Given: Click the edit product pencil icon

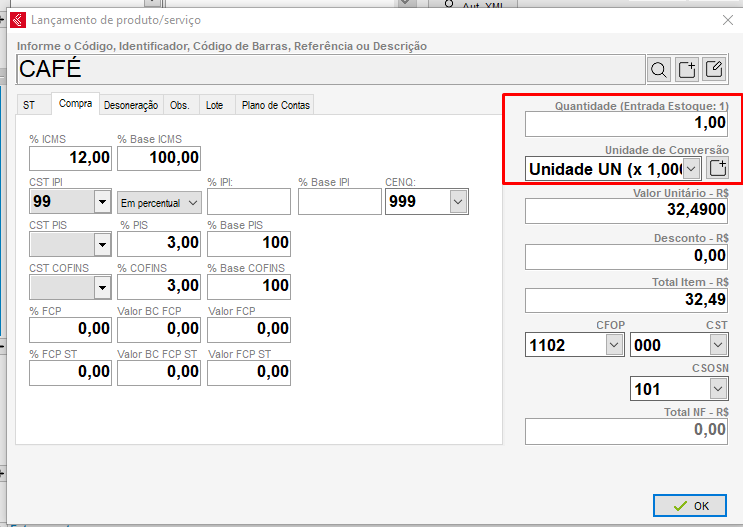Looking at the screenshot, I should coord(713,69).
